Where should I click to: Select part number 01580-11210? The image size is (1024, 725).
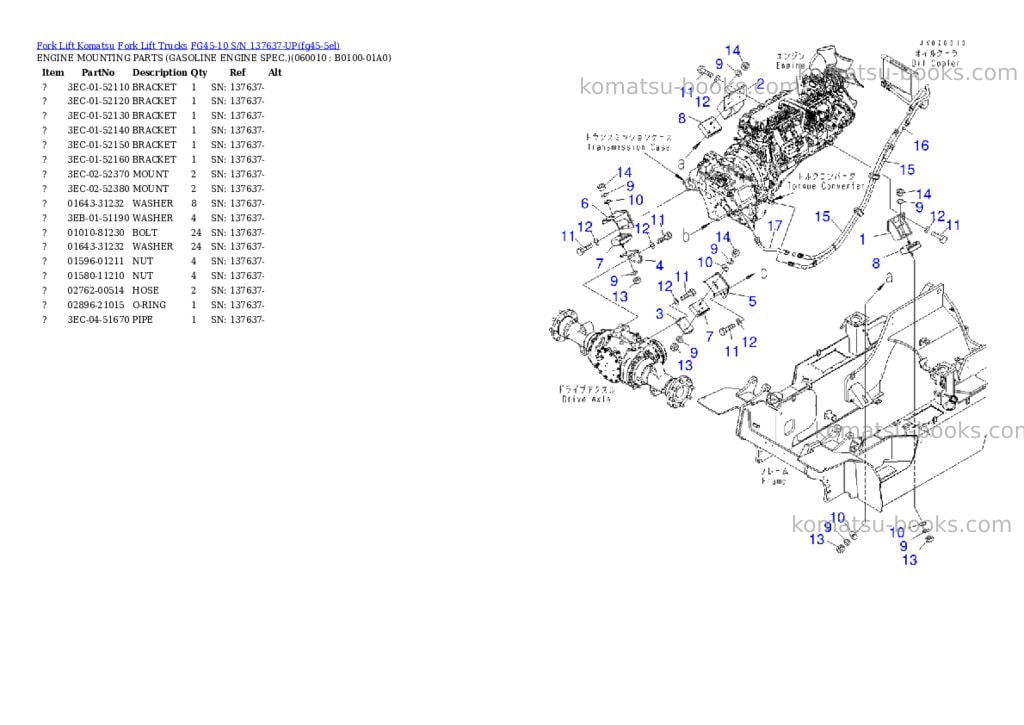click(95, 276)
